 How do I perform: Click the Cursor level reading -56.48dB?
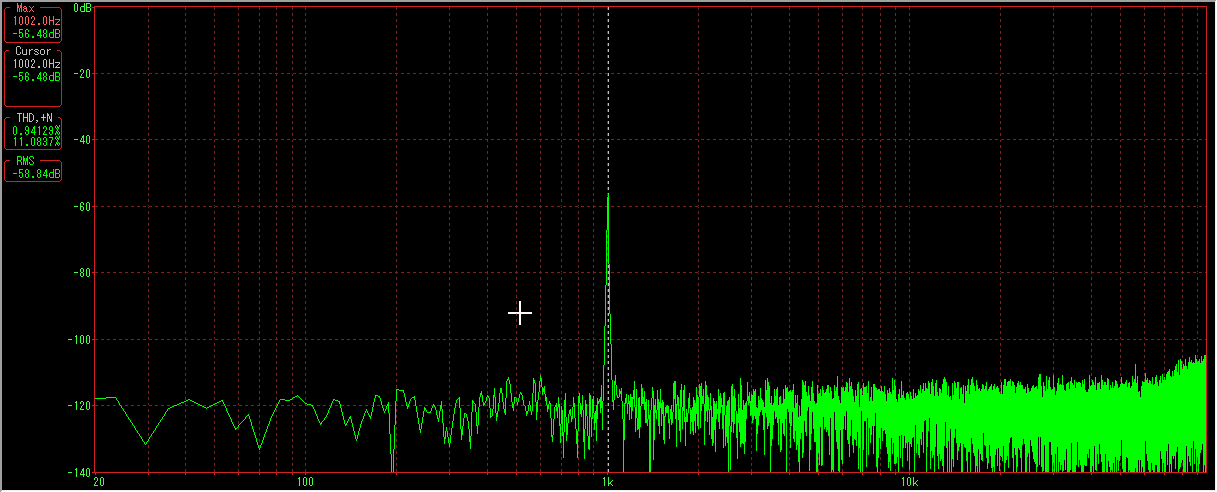click(x=37, y=75)
